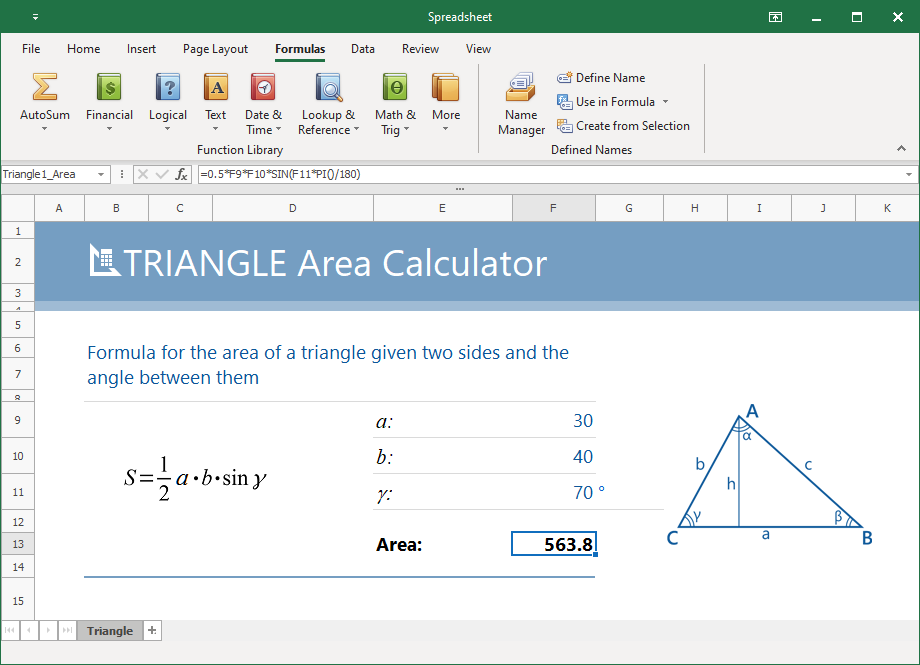
Task: Click Create from Selection
Action: [x=623, y=126]
